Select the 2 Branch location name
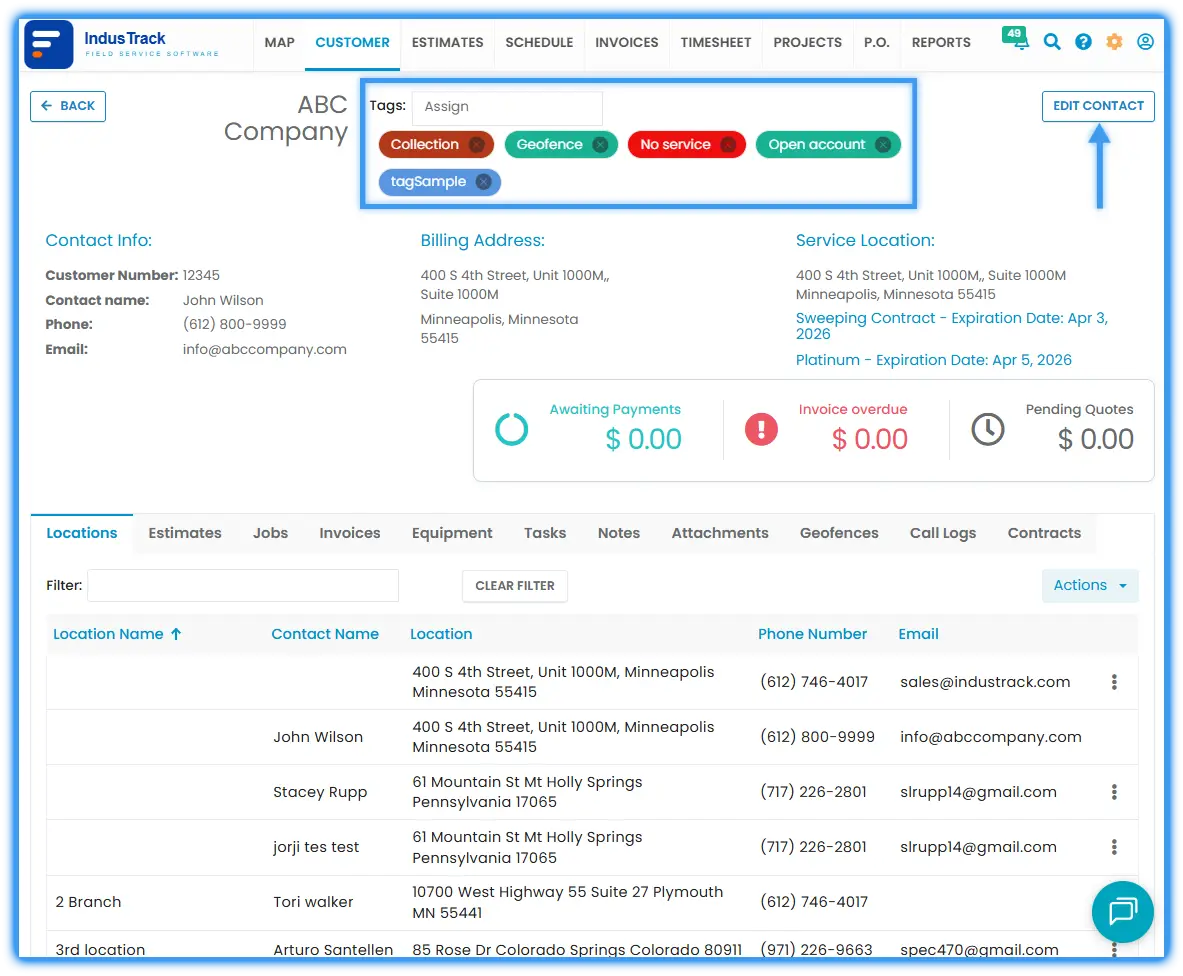This screenshot has height=976, width=1183. [x=88, y=902]
